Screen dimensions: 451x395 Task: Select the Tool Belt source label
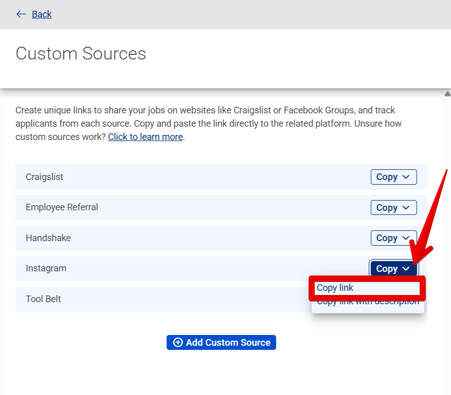(43, 299)
